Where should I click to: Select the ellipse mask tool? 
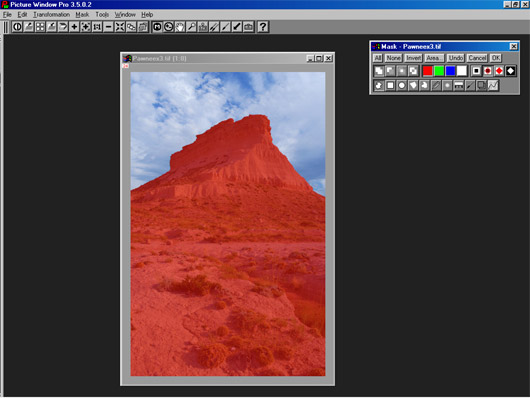pyautogui.click(x=402, y=86)
